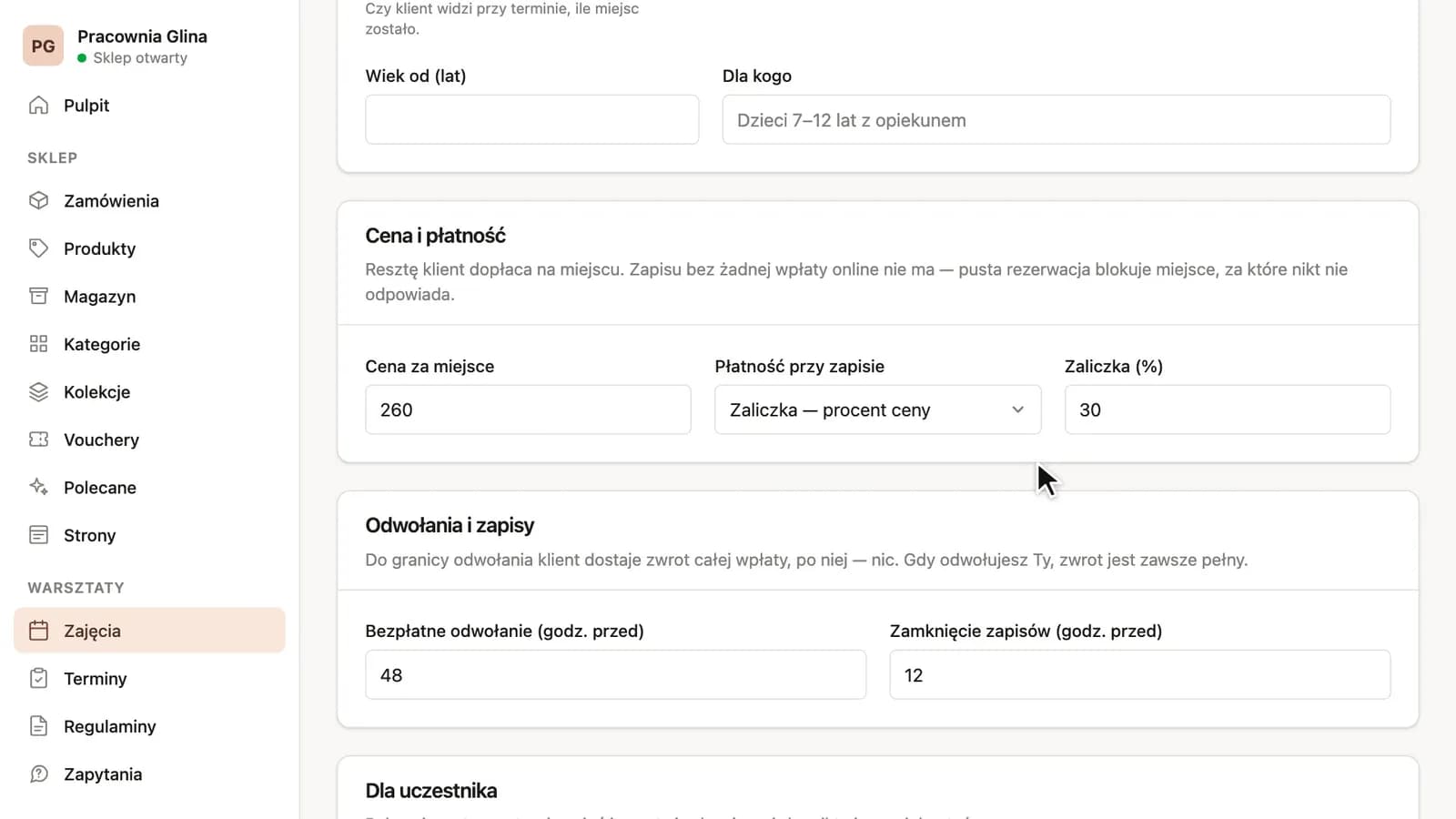Click the Sklep otwarty status text
The image size is (1456, 819).
pos(140,57)
